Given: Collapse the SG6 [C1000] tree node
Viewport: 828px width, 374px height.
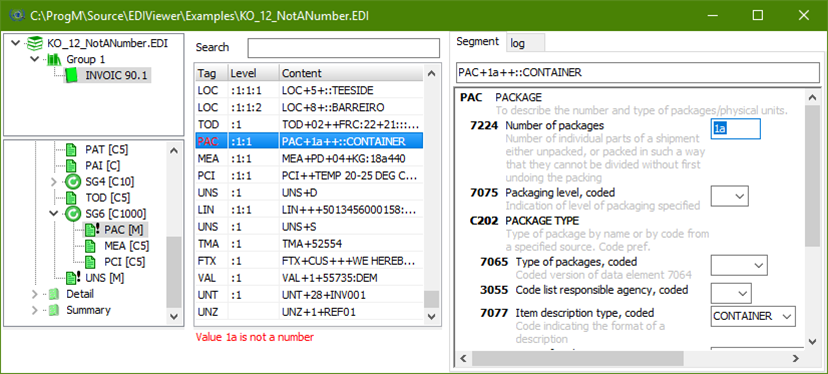Looking at the screenshot, I should click(x=53, y=213).
